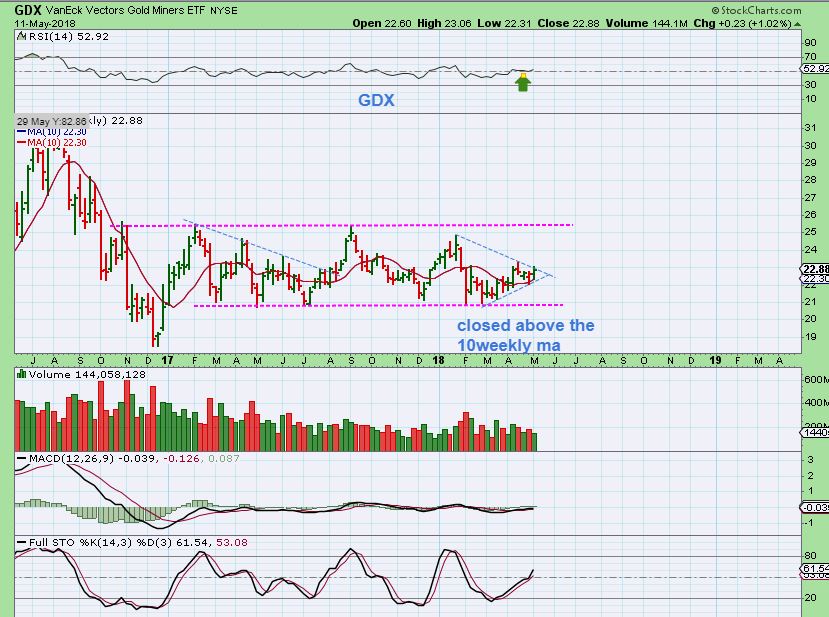The width and height of the screenshot is (829, 617).
Task: Click the -0.126 MACD signal value
Action: pos(181,458)
